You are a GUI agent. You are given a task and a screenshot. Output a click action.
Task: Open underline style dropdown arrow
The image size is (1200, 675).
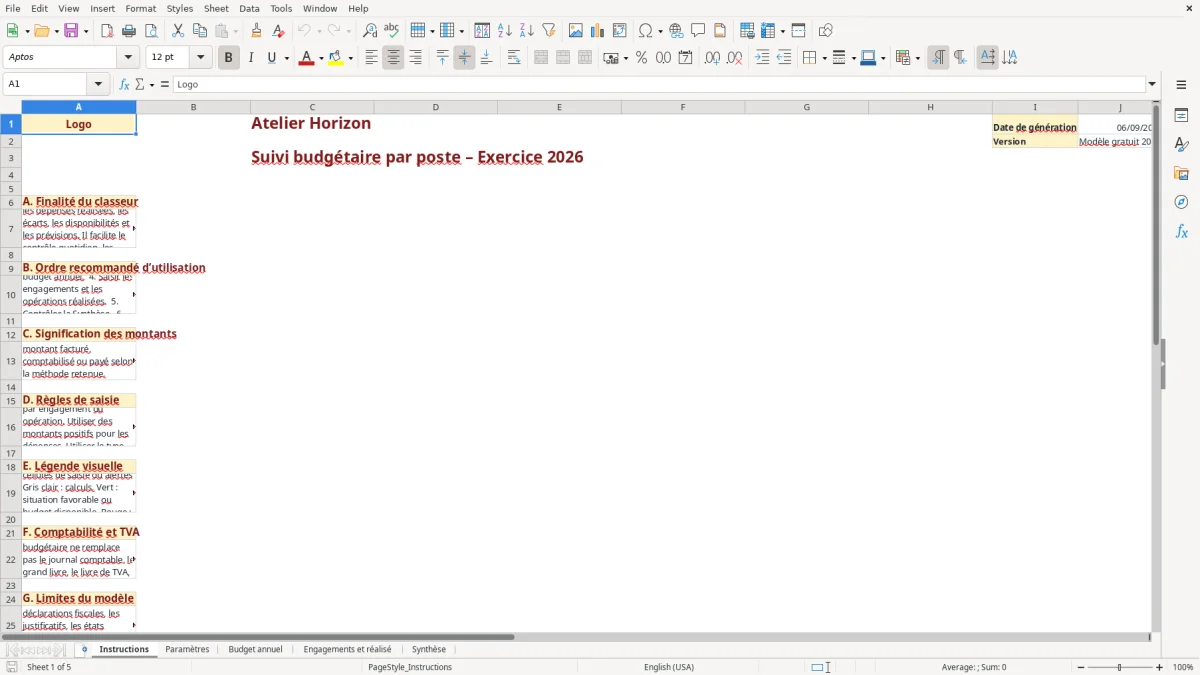[286, 58]
